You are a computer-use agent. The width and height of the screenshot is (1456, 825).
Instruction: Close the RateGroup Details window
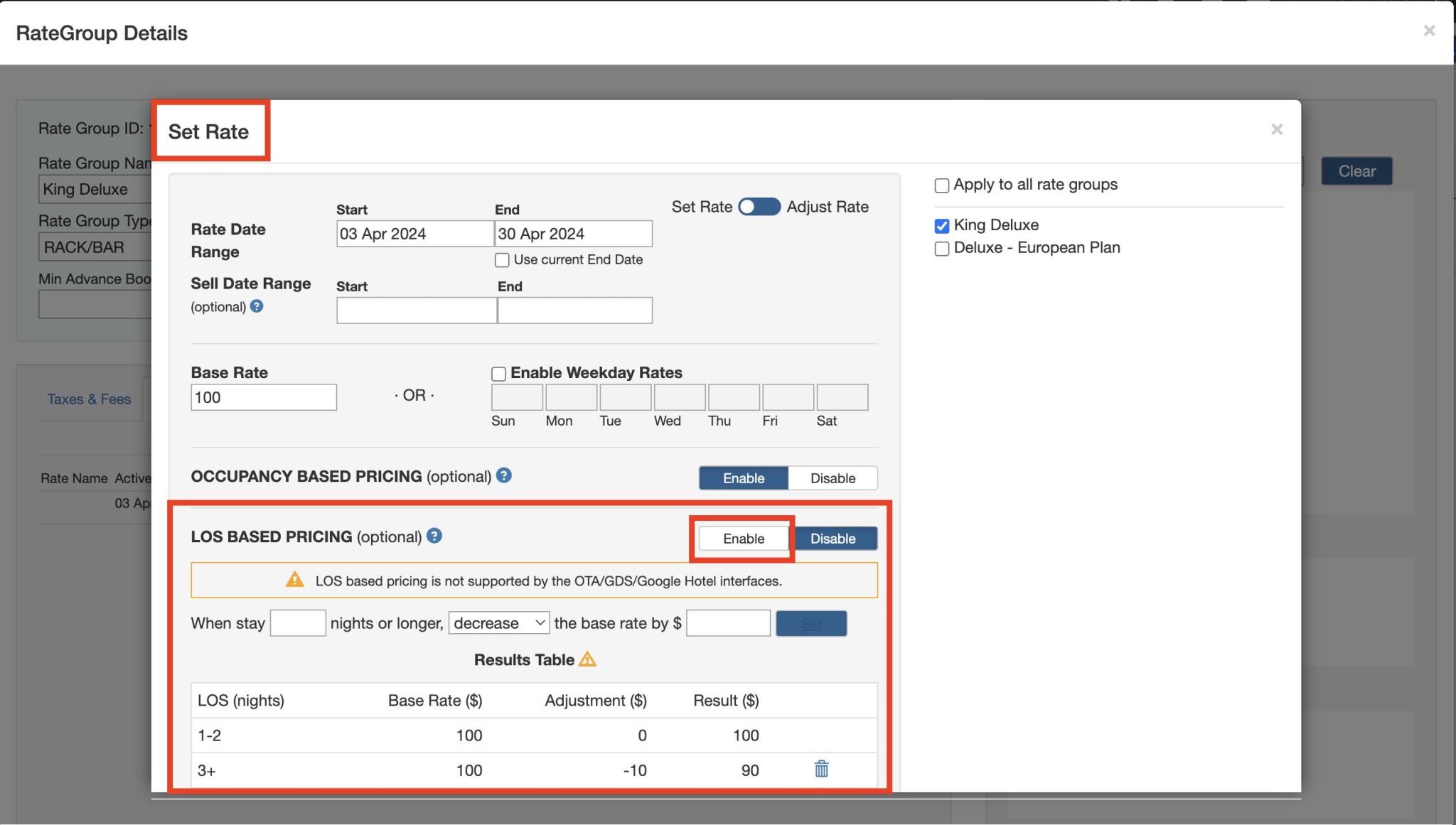coord(1430,31)
